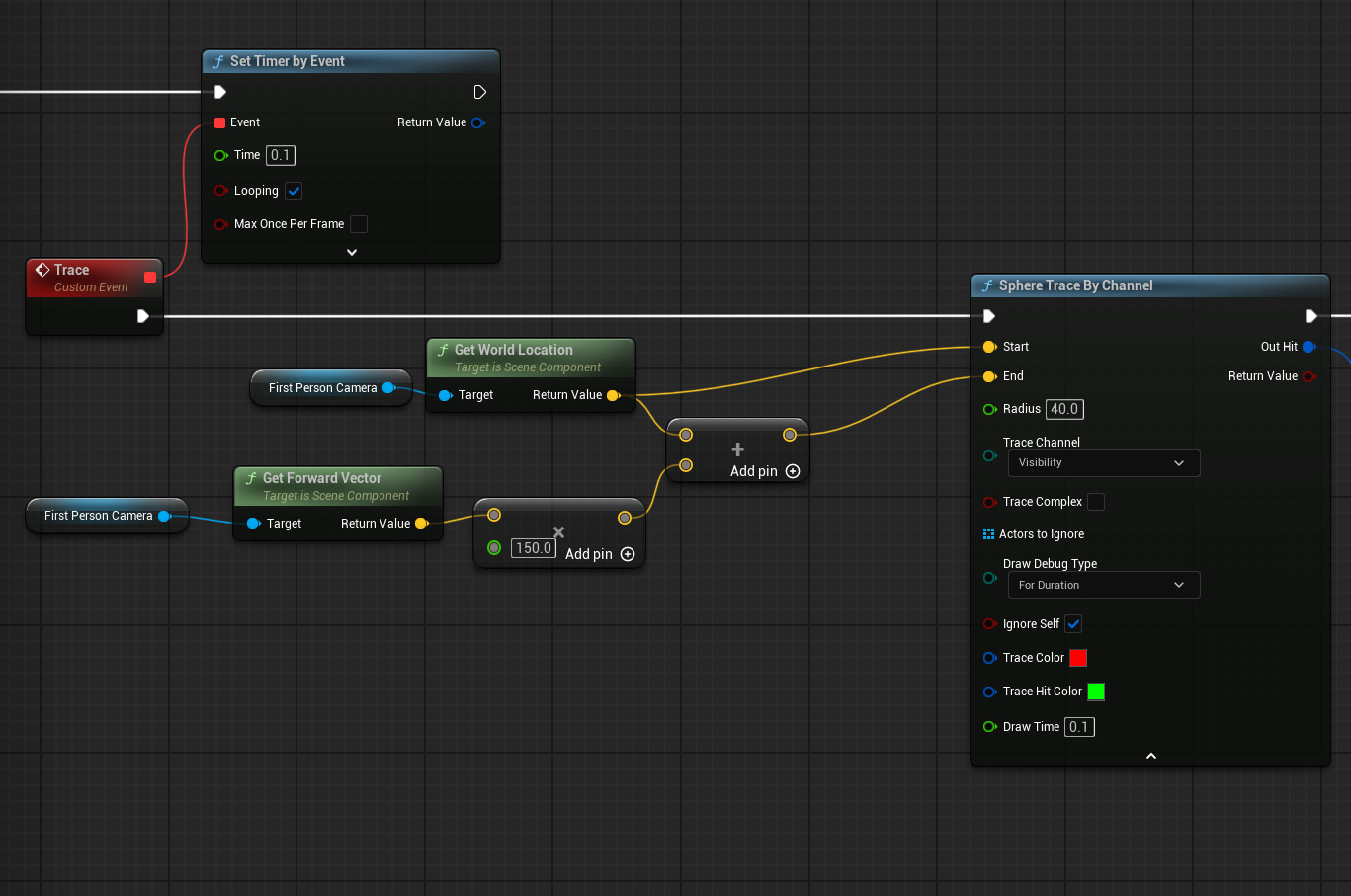Viewport: 1351px width, 896px height.
Task: Enable the Max Once Per Frame checkbox
Action: click(x=359, y=224)
